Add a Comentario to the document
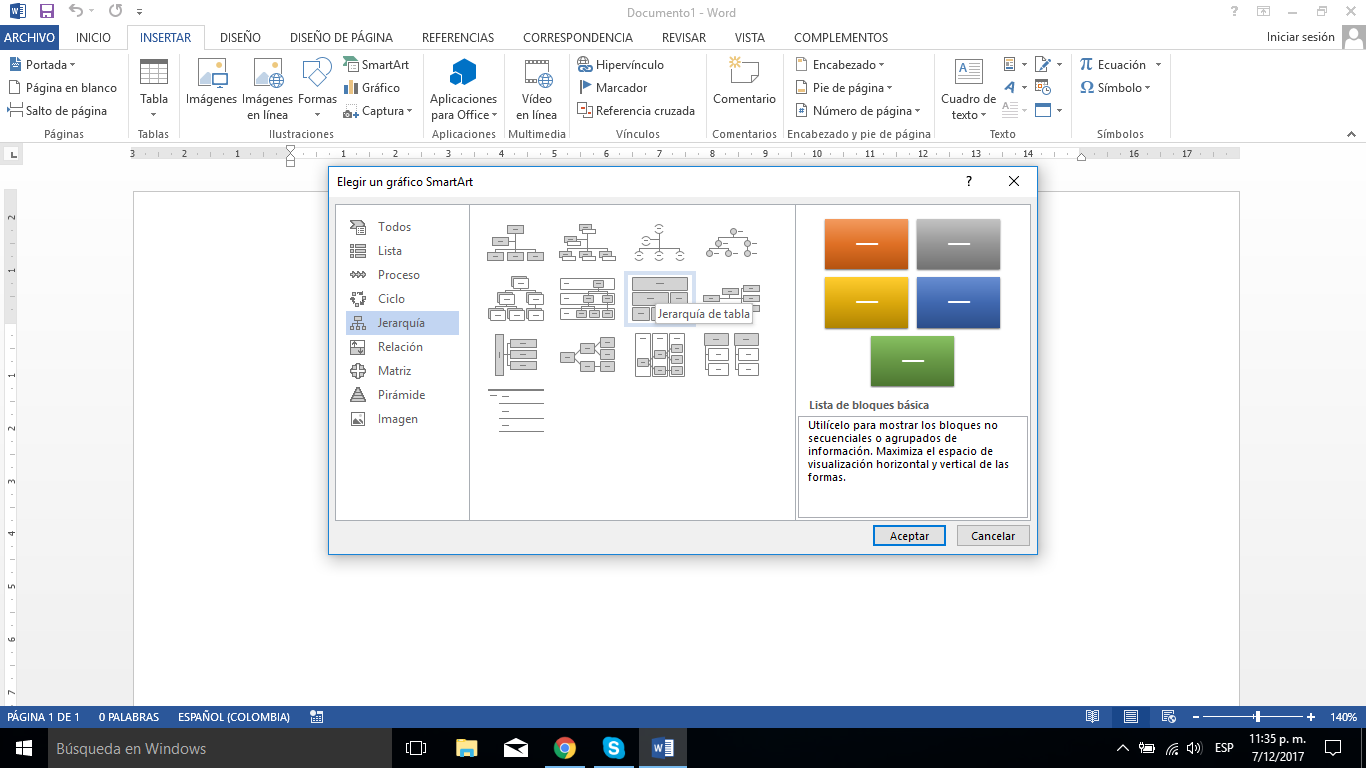 pyautogui.click(x=744, y=83)
